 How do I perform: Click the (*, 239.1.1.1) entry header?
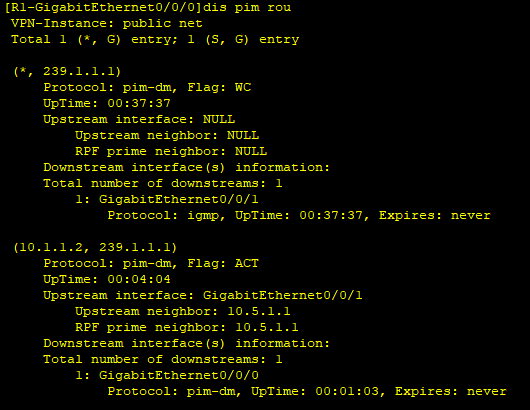67,71
